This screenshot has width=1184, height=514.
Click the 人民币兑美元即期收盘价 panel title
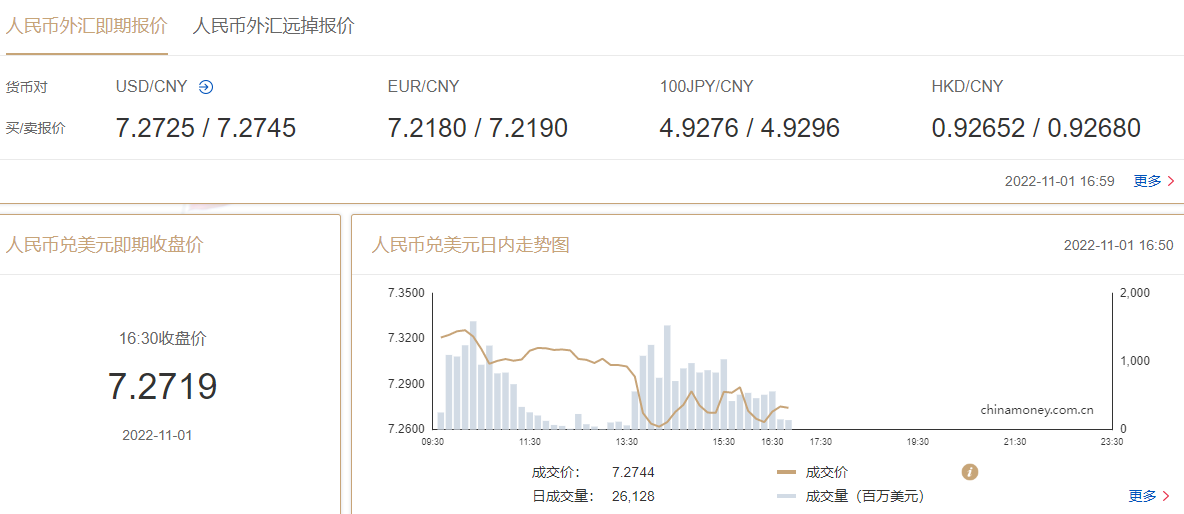pyautogui.click(x=104, y=245)
